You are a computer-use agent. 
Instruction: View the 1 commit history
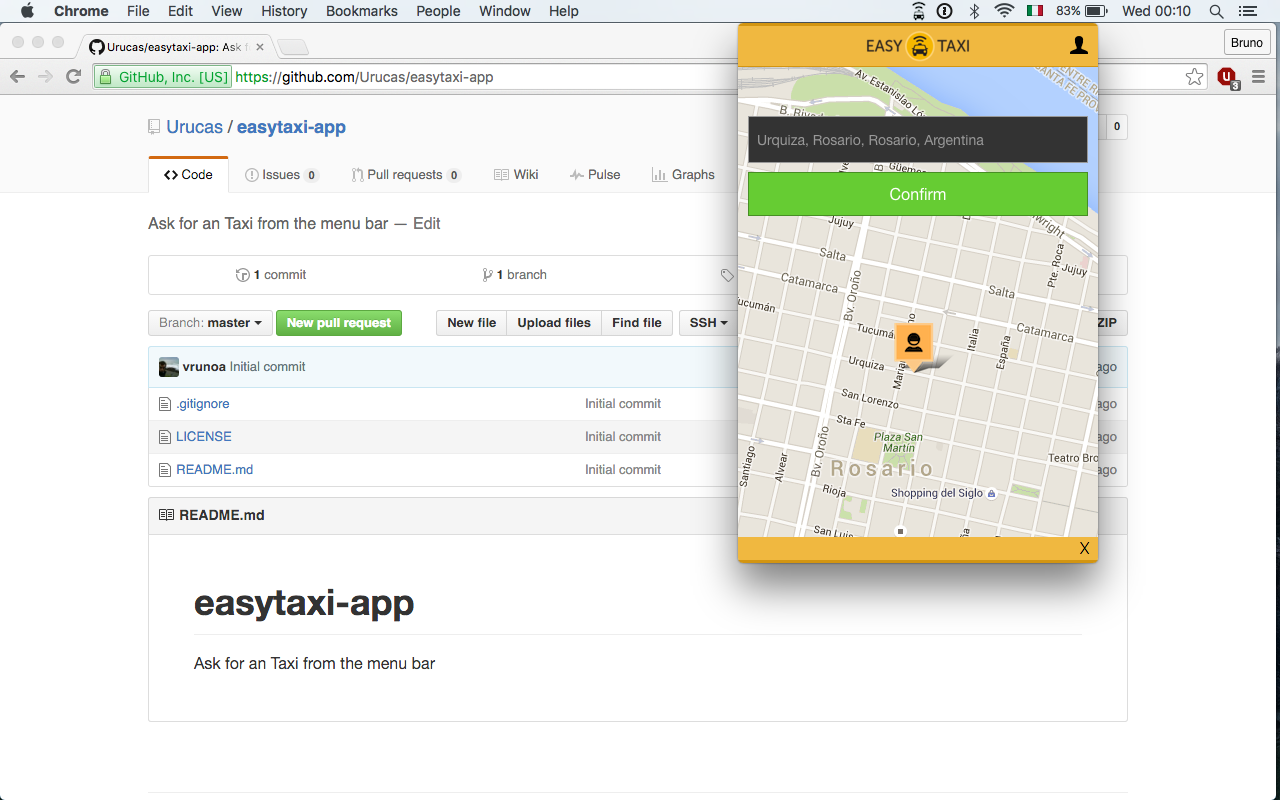271,275
